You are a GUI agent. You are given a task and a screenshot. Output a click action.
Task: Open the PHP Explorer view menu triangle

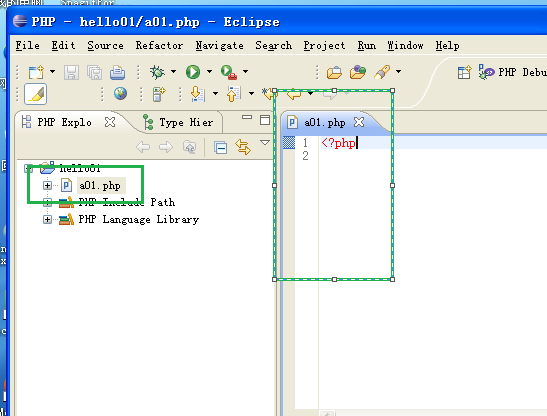click(x=265, y=142)
